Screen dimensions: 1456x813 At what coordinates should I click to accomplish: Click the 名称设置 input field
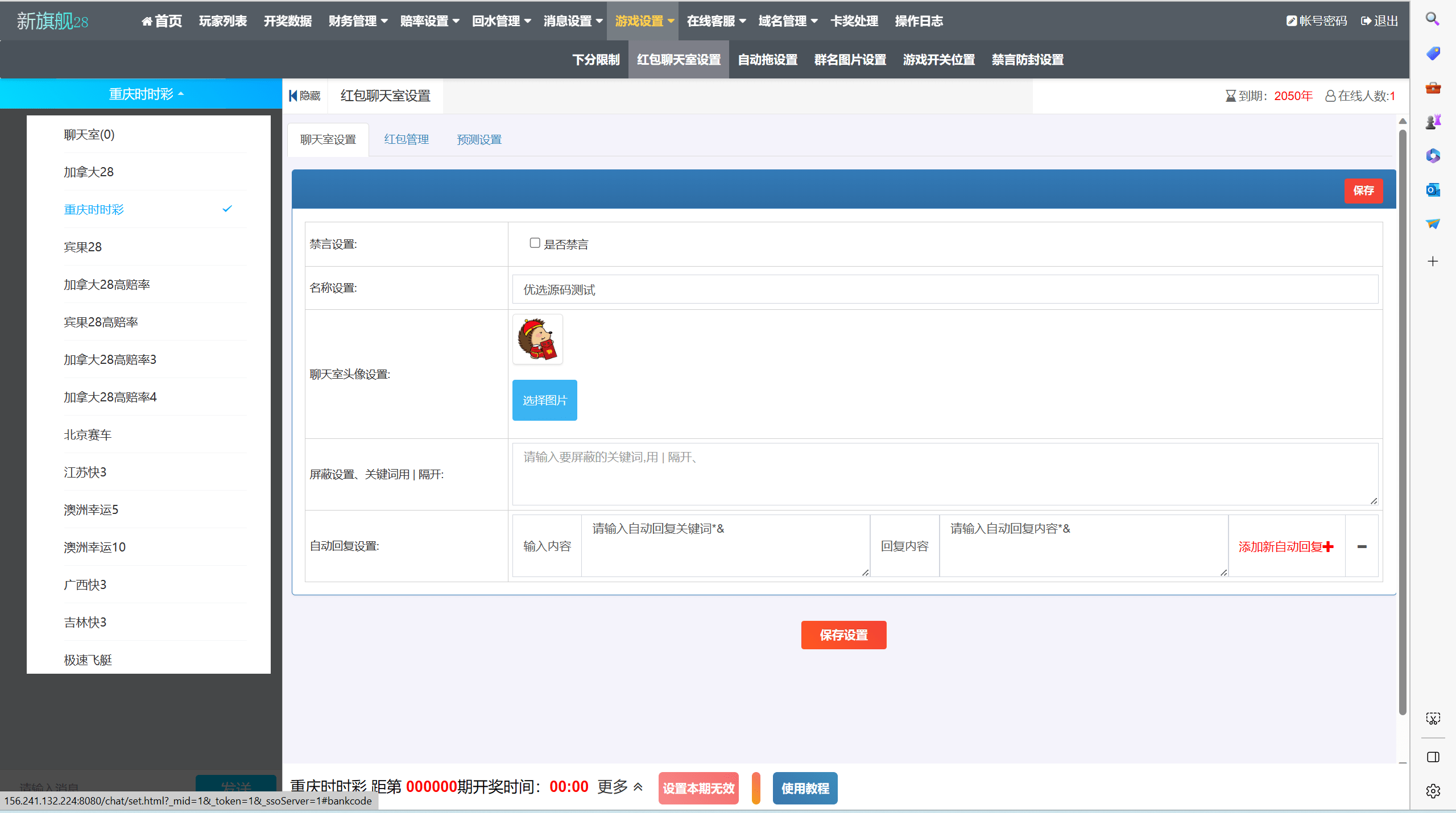pyautogui.click(x=945, y=289)
